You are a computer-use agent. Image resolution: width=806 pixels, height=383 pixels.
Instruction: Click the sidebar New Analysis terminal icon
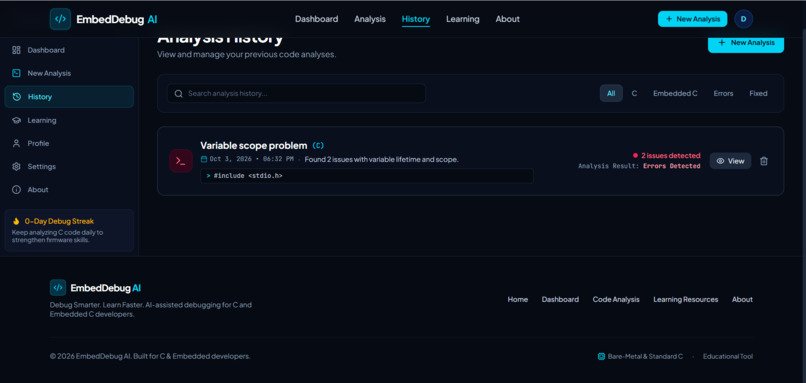(16, 74)
